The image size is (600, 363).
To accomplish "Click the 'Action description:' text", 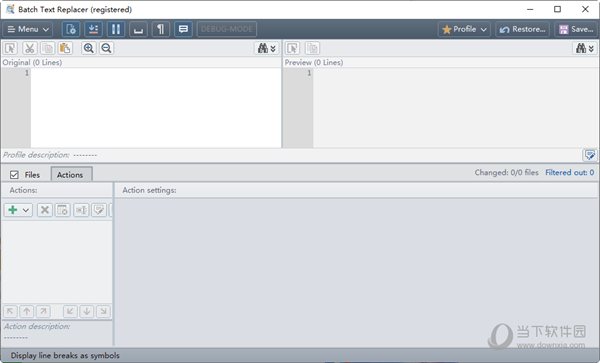I will [x=37, y=327].
